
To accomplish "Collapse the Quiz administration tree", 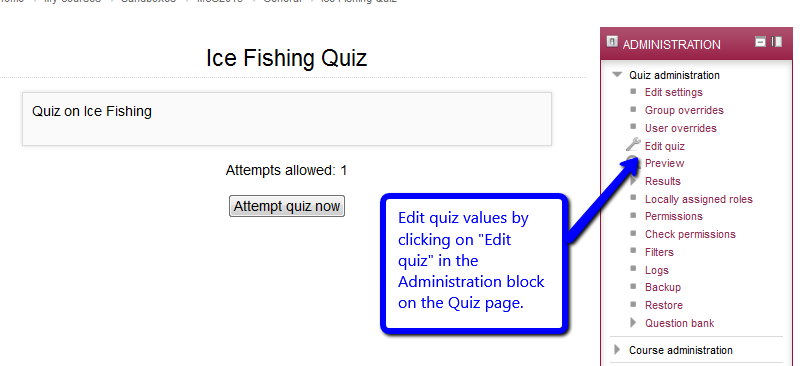I will pos(617,75).
